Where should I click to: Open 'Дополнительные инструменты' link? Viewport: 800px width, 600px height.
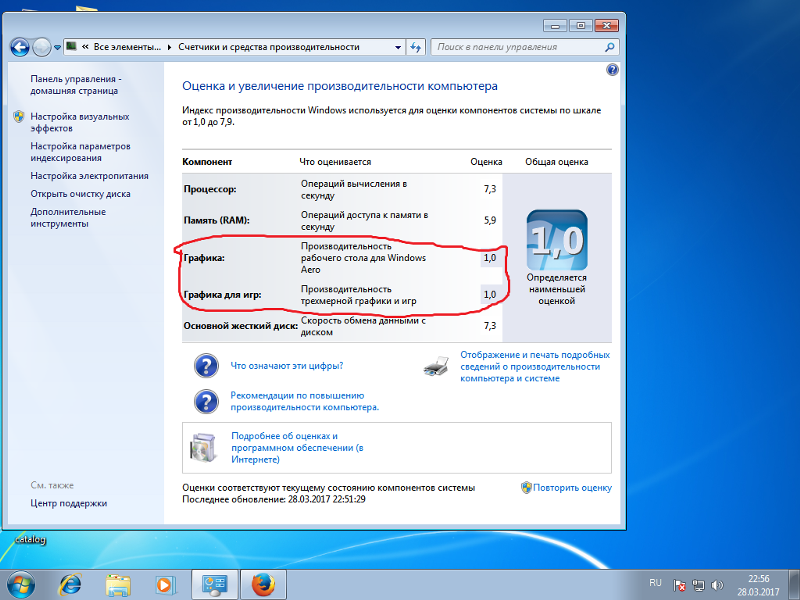click(x=68, y=218)
